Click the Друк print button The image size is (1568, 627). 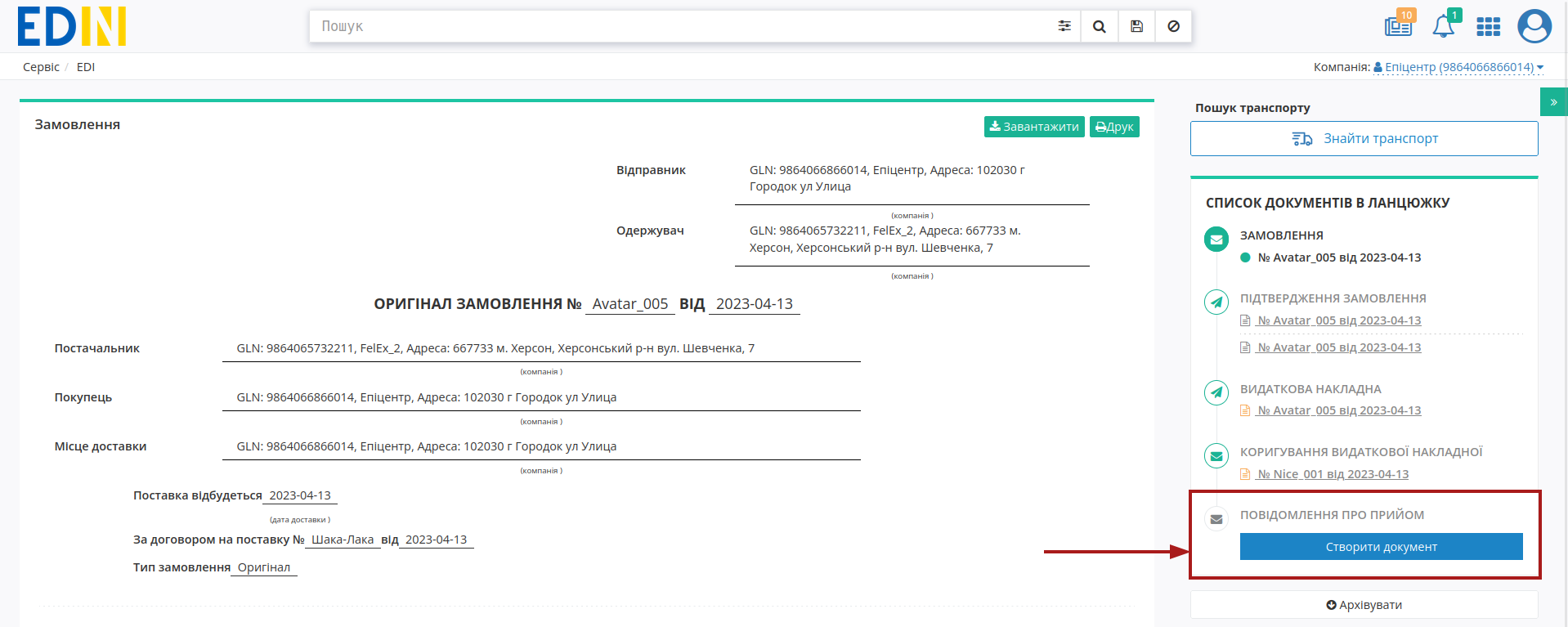1114,127
